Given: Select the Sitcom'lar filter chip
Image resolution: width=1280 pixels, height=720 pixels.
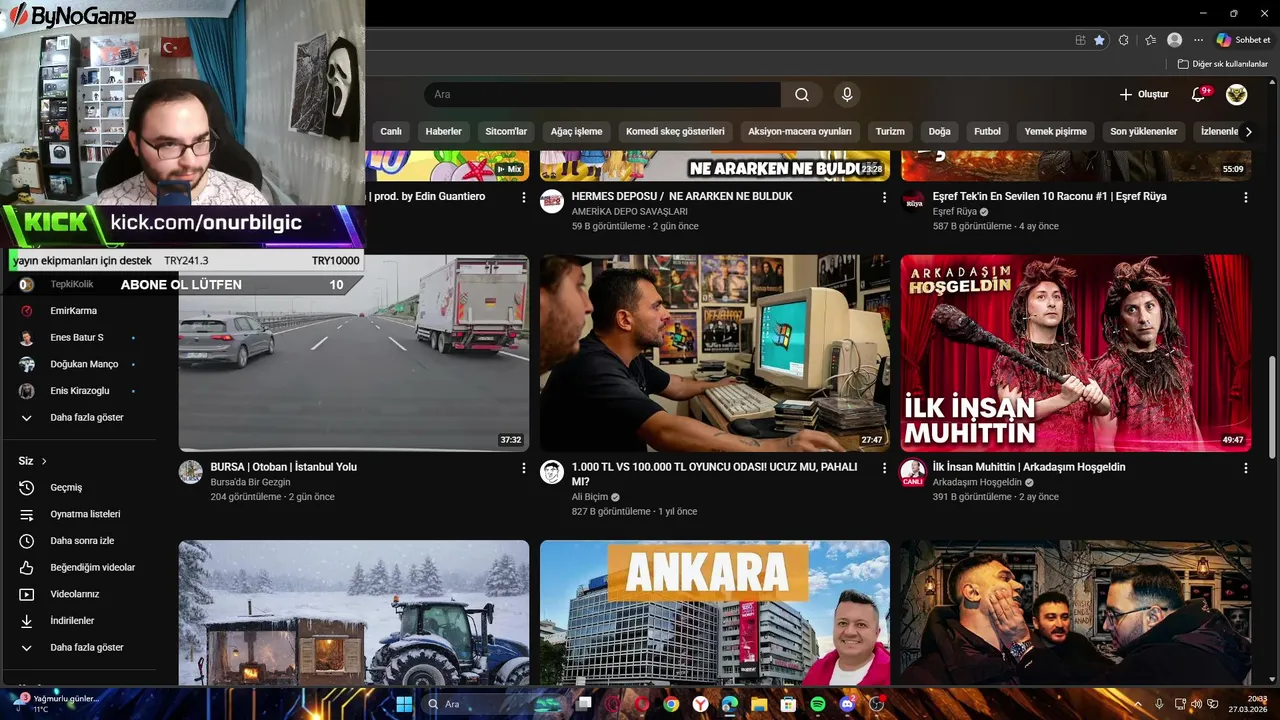Looking at the screenshot, I should 506,131.
